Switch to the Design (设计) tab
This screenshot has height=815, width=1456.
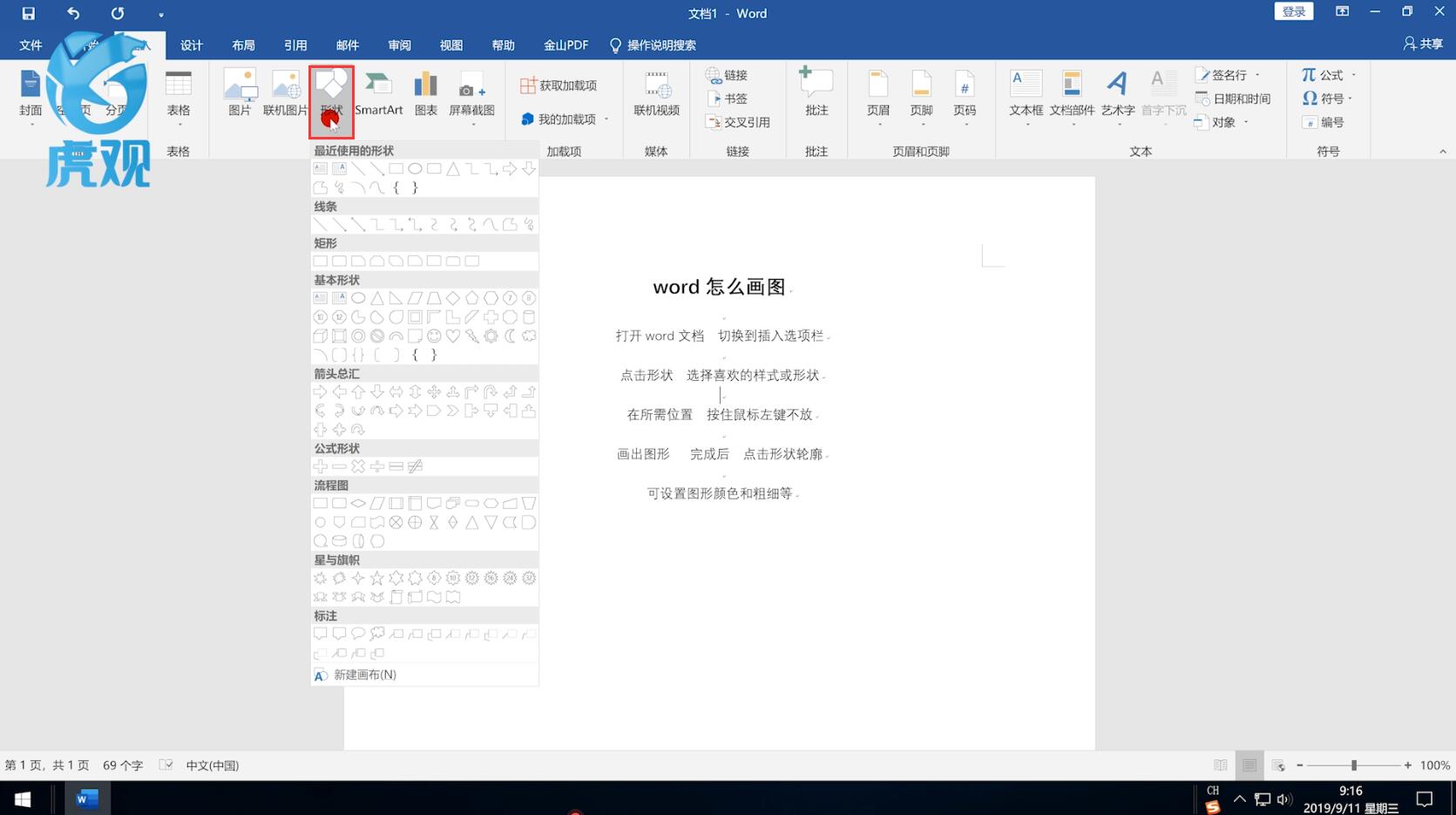point(192,45)
